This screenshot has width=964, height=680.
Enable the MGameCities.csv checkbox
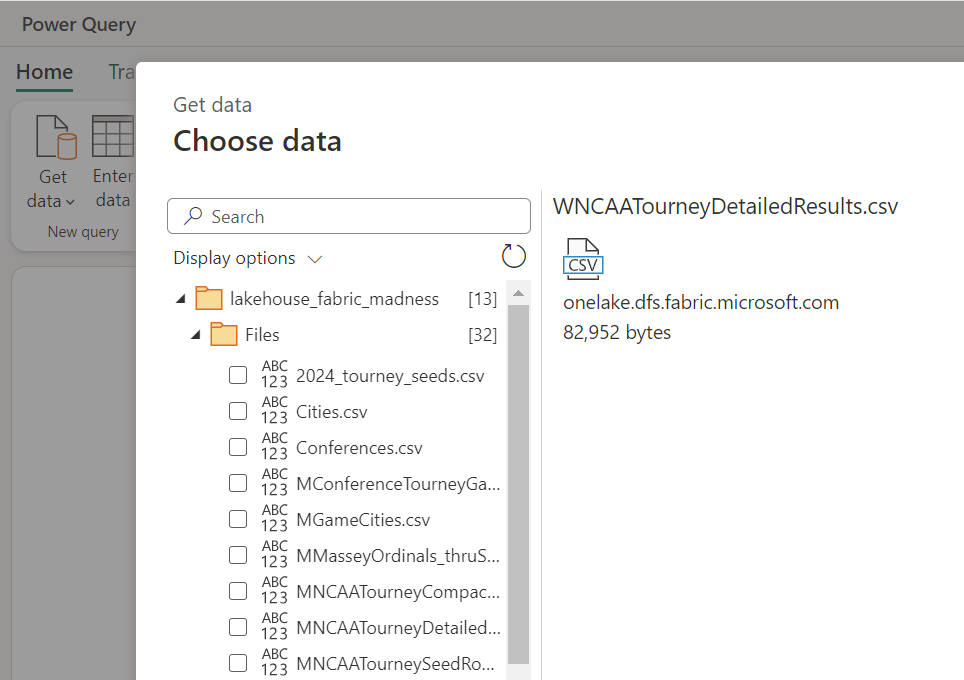(237, 518)
